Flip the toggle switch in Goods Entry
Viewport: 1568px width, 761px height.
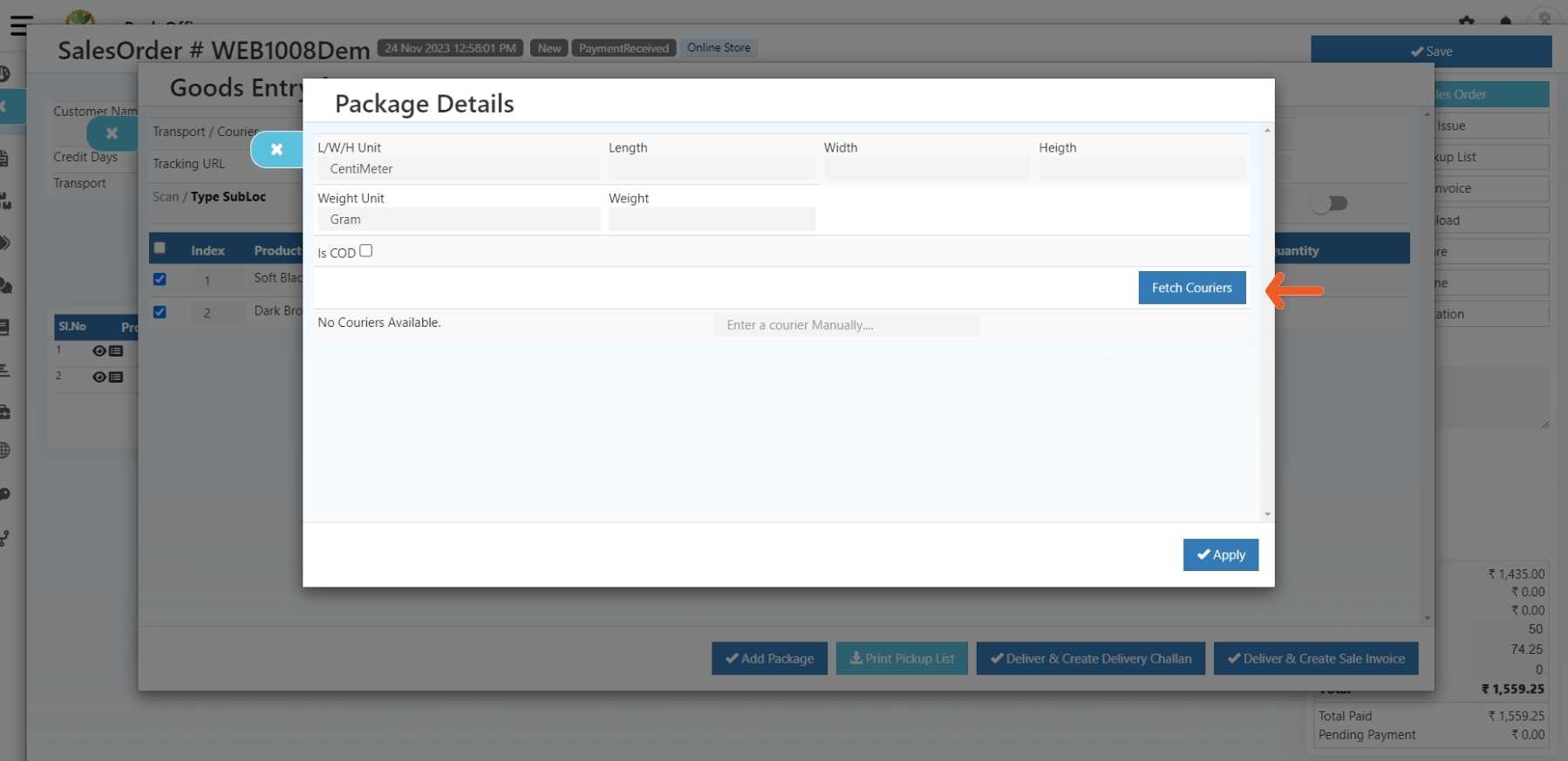pos(1329,203)
